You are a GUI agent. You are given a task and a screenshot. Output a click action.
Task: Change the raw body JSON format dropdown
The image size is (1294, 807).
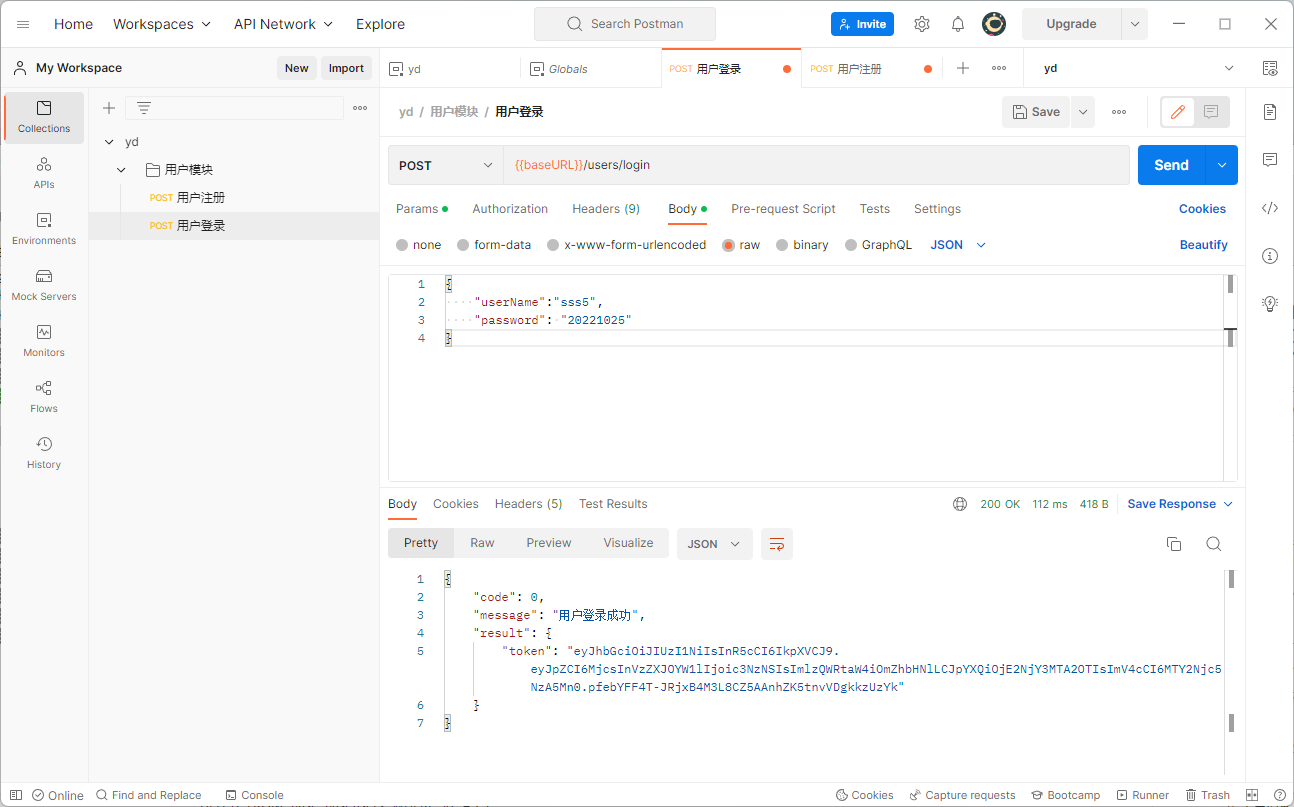(959, 245)
